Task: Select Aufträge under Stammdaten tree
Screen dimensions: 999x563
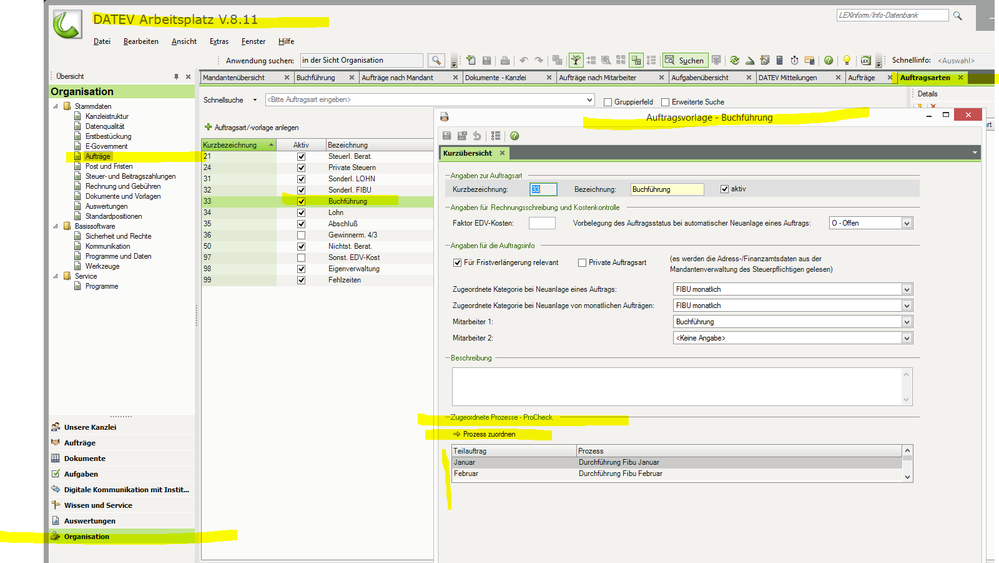Action: click(97, 156)
